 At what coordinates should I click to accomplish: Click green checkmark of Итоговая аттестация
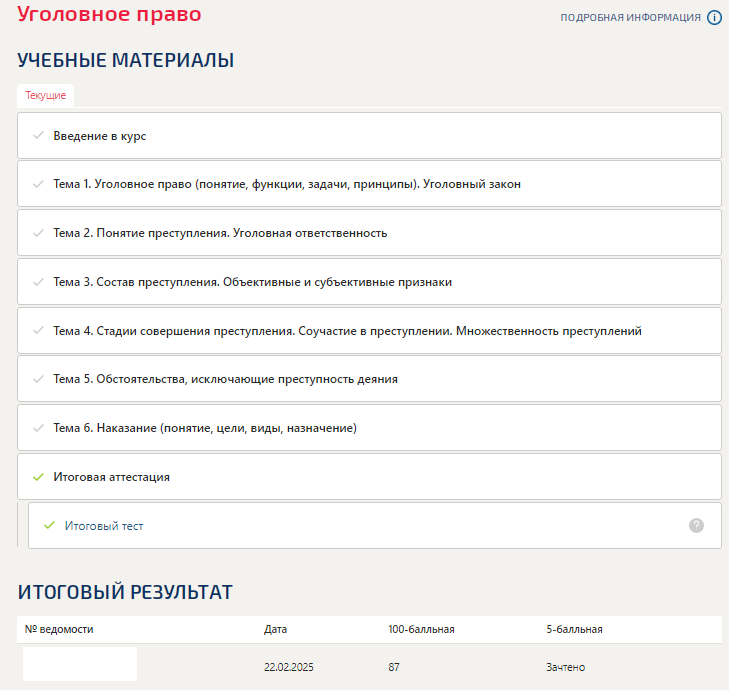point(39,477)
